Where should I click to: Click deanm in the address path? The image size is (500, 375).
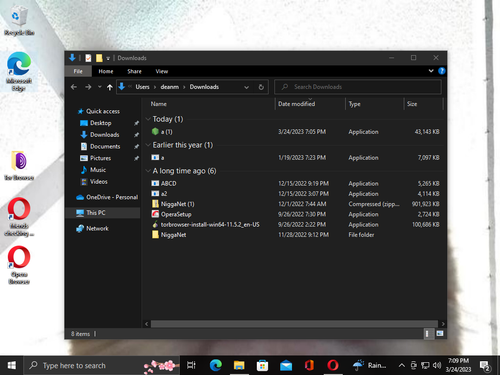[x=170, y=87]
